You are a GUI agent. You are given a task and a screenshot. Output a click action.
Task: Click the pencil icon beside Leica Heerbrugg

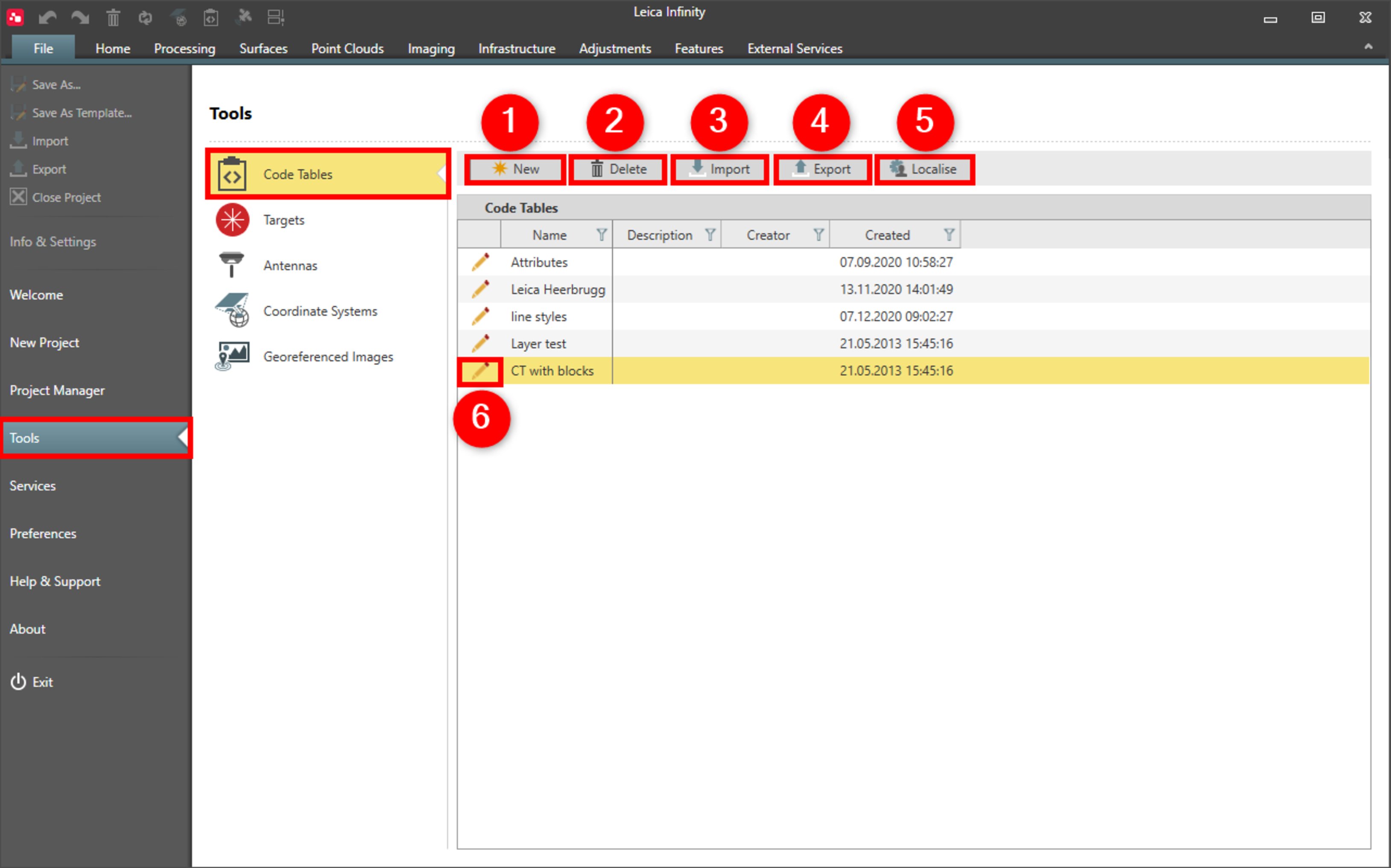[480, 289]
